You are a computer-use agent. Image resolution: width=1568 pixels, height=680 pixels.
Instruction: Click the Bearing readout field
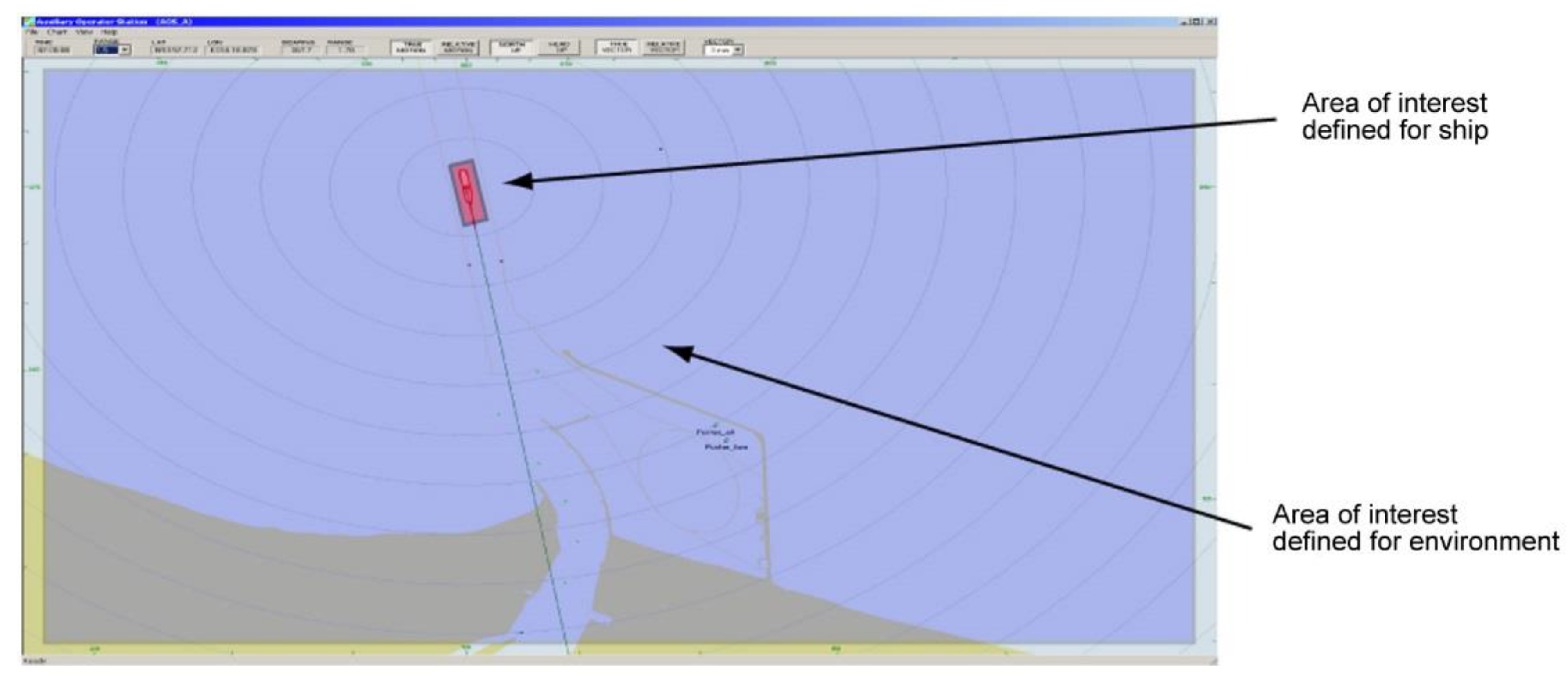point(301,50)
